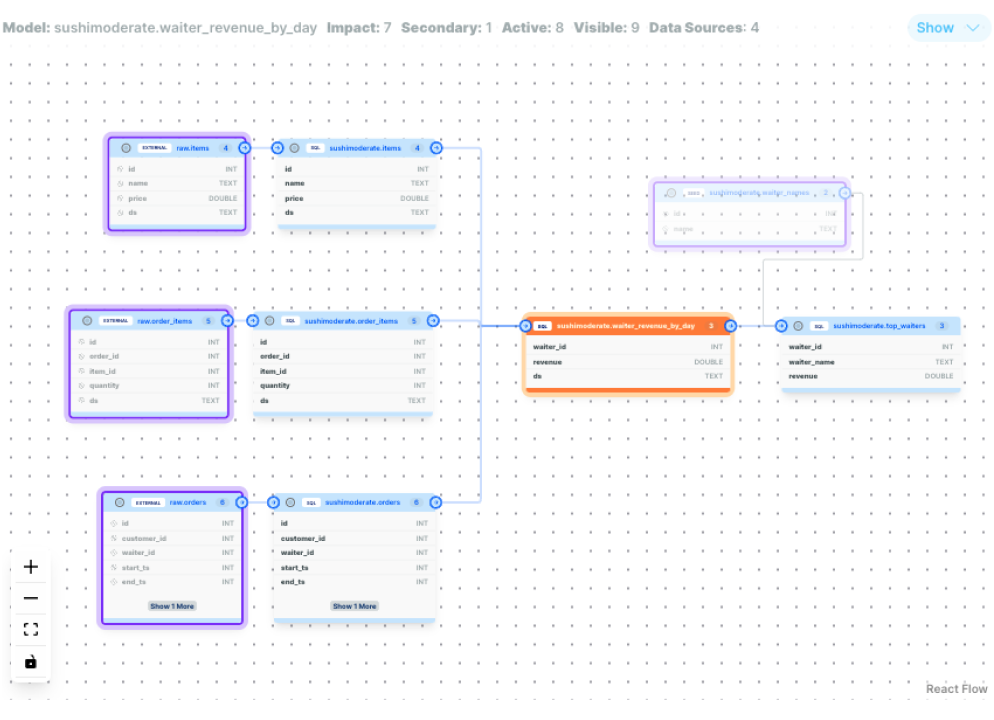Click the right handle of waiter_names node
The height and width of the screenshot is (720, 994).
(x=844, y=193)
